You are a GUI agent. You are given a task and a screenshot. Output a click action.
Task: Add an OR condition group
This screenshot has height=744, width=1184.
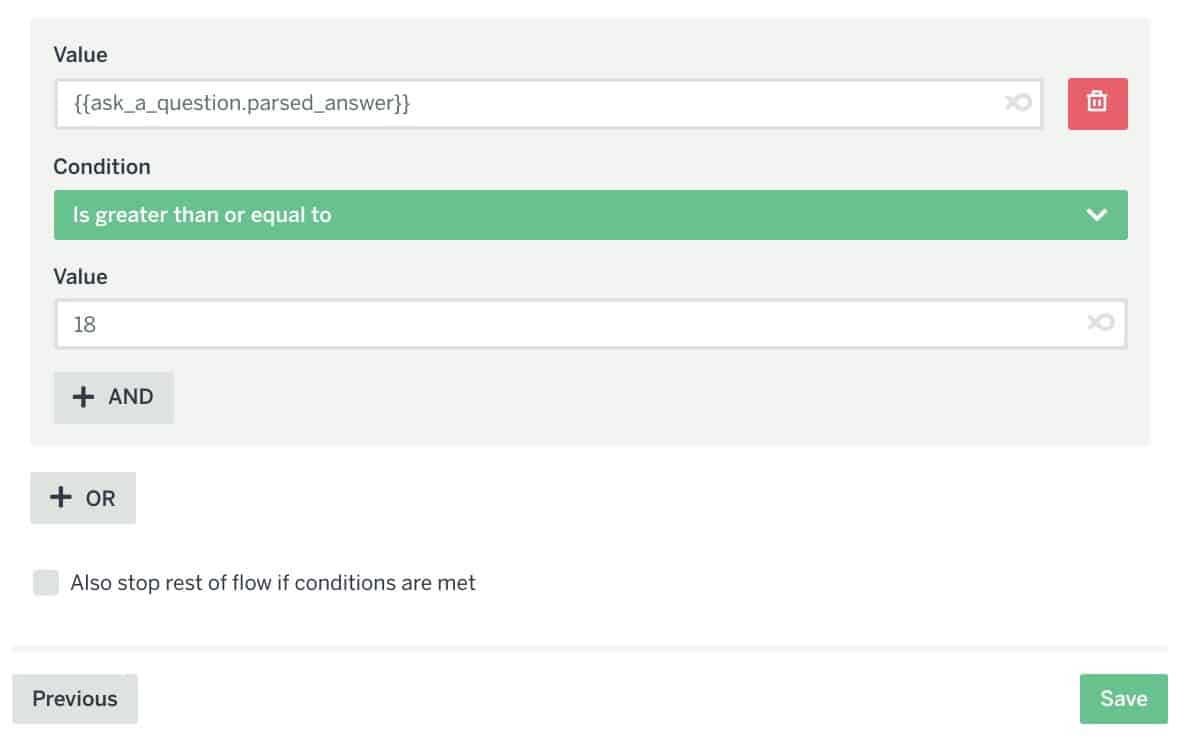[x=83, y=498]
